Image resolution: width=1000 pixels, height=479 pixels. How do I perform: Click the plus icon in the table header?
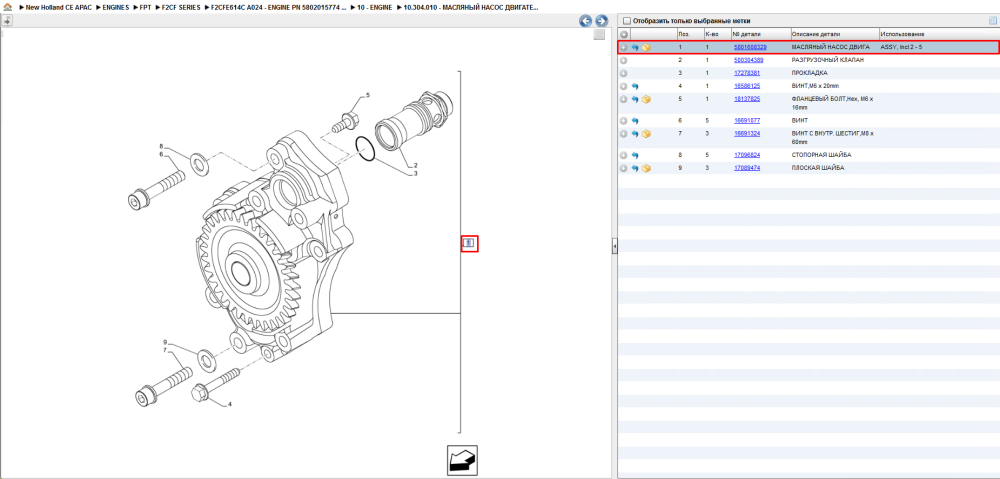(624, 34)
